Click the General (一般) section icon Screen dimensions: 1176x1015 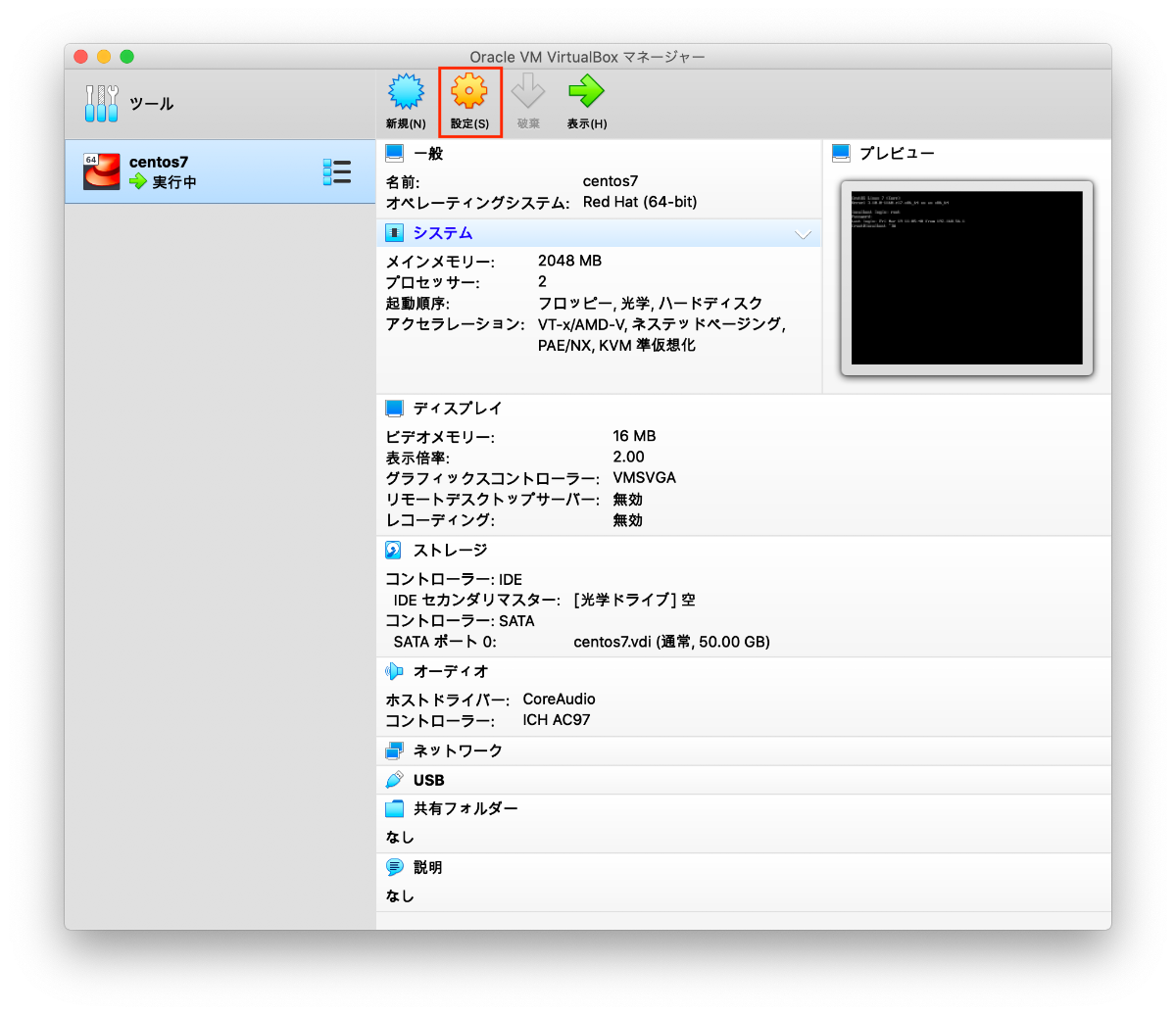point(395,153)
